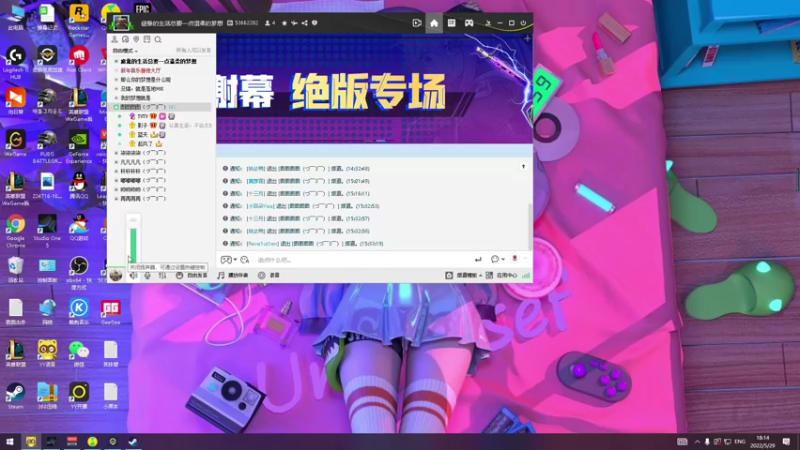Open the audio mixer equalizer icon
800x450 pixels.
point(162,276)
